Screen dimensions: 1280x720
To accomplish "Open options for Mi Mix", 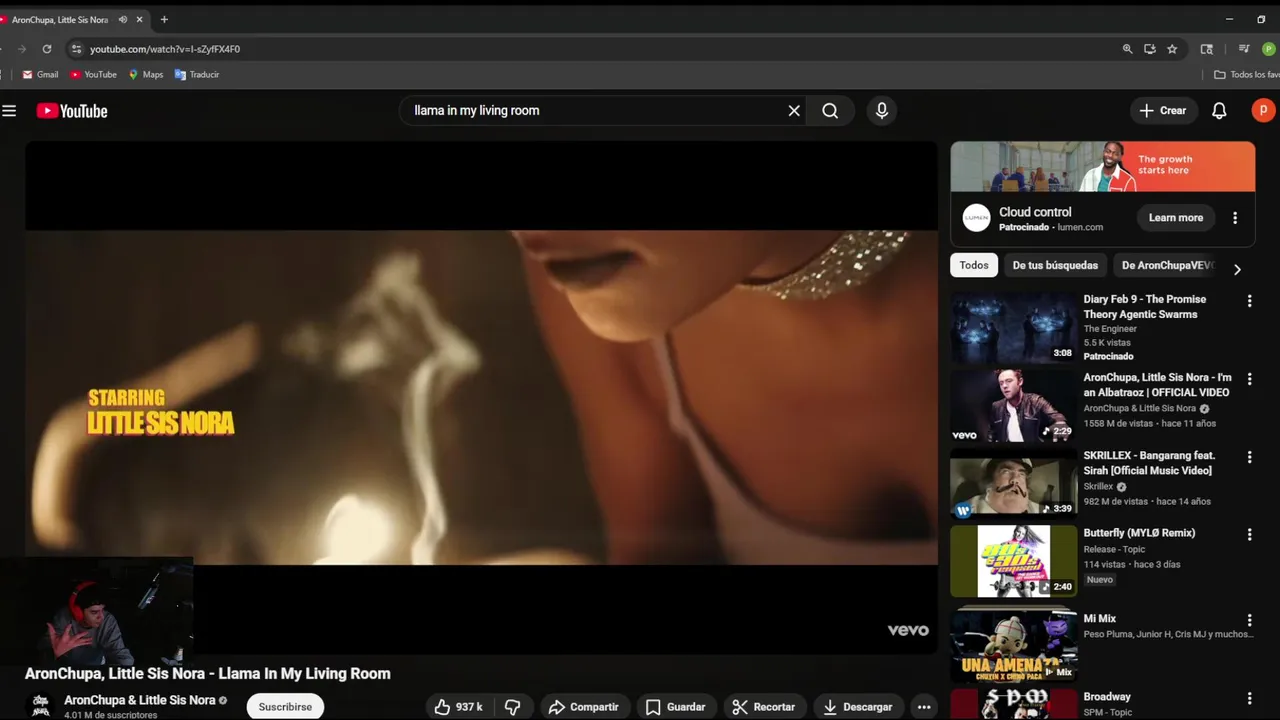I will pos(1249,621).
